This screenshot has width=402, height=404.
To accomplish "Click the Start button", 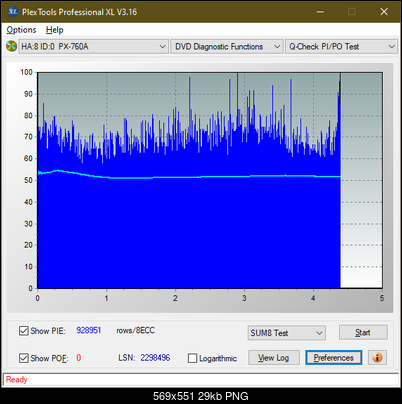I will [x=363, y=332].
